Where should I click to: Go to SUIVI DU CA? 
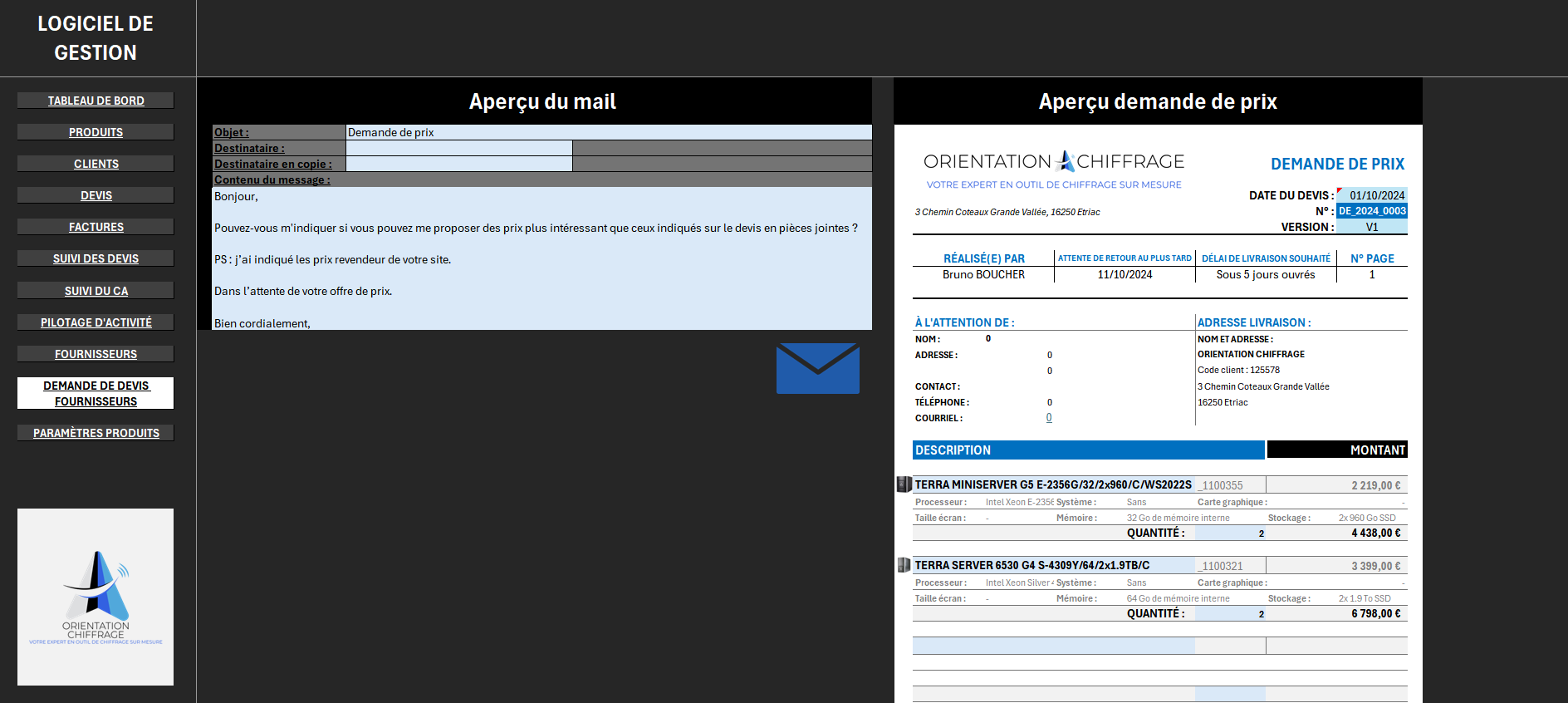pos(96,291)
